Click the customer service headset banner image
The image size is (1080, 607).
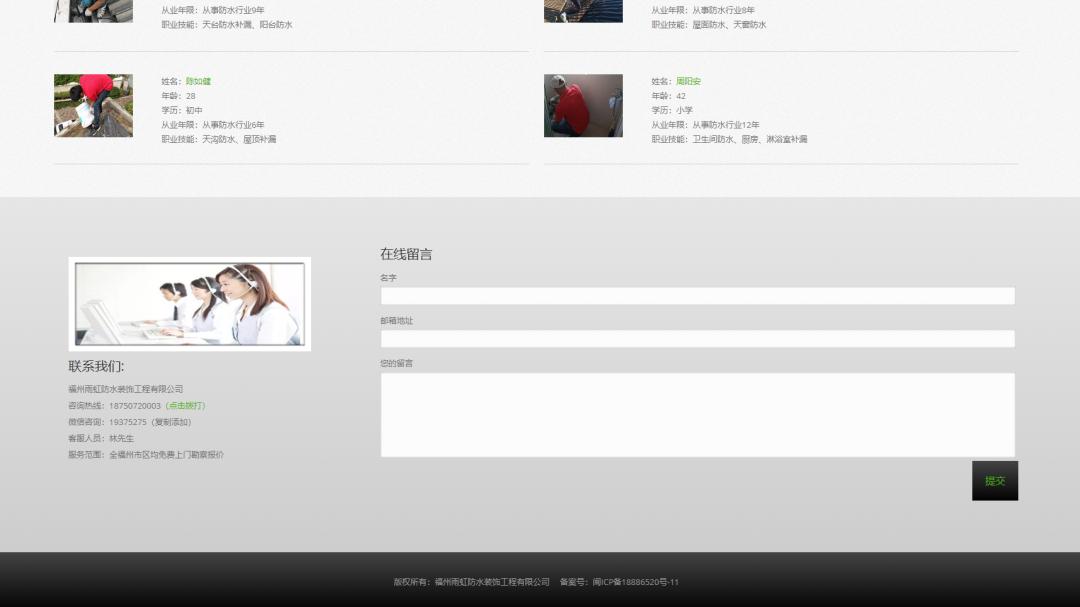[x=189, y=304]
